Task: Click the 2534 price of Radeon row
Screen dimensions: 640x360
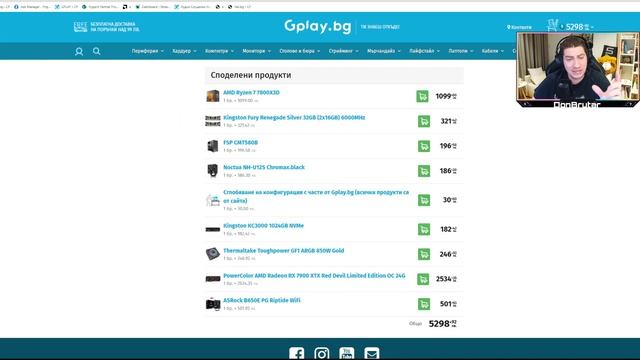Action: (x=446, y=279)
